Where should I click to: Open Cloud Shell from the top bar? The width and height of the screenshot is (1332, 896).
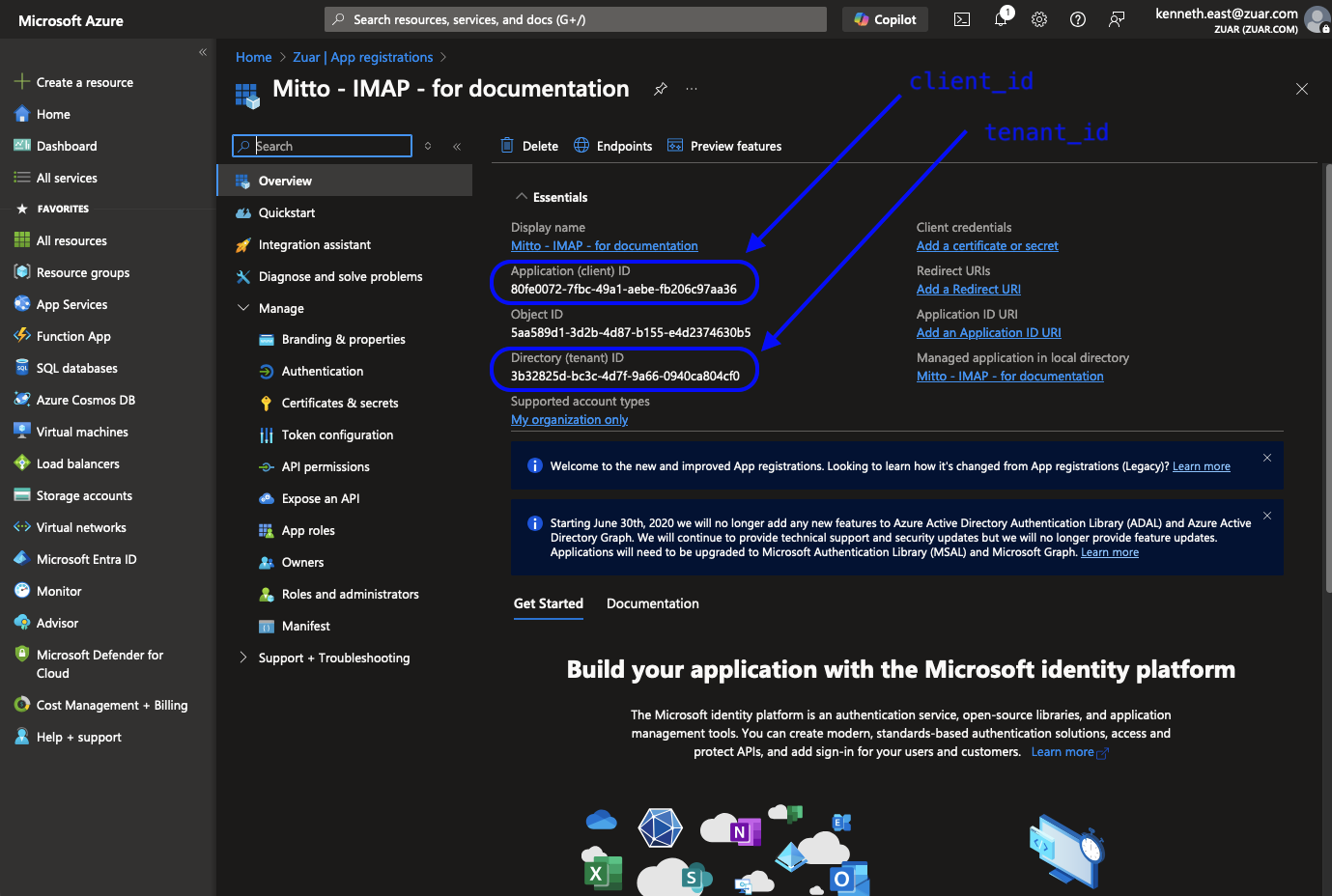point(962,19)
